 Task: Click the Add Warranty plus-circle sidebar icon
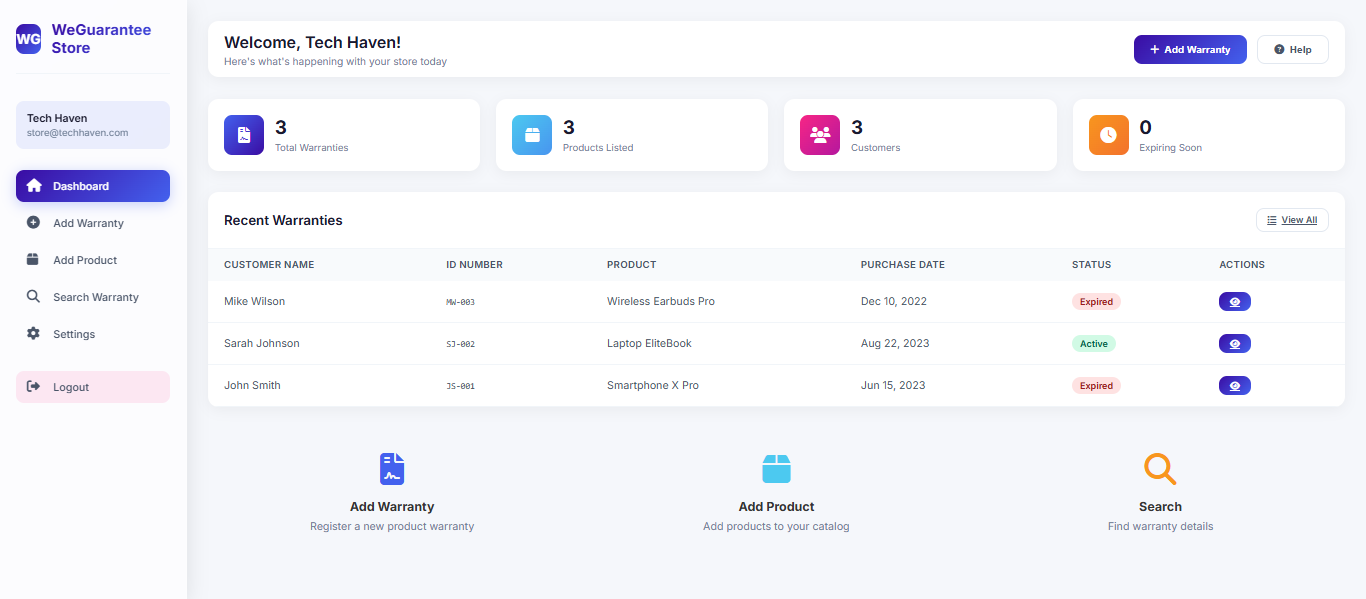(33, 223)
